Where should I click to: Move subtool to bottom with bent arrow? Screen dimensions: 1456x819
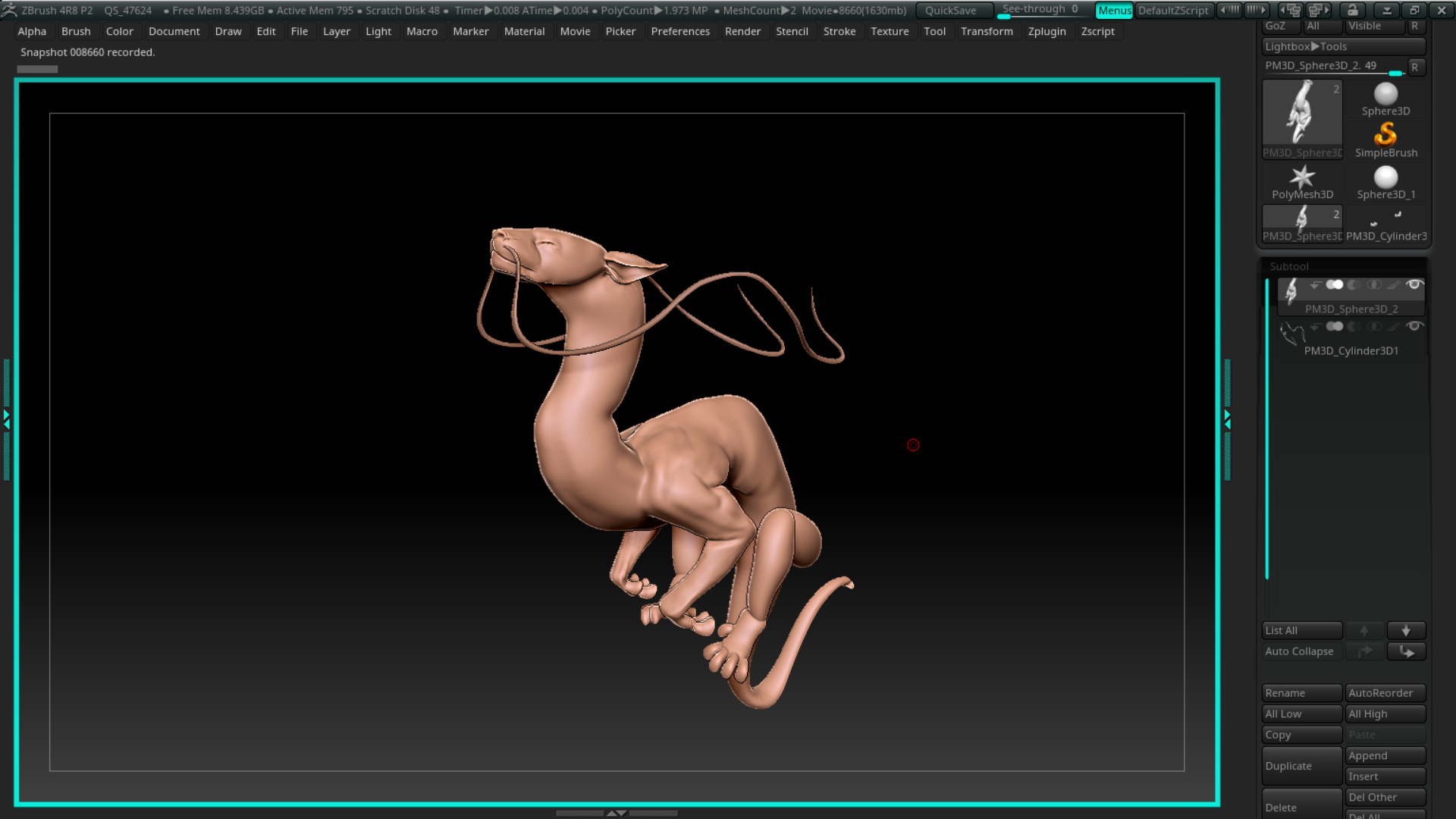[1406, 651]
